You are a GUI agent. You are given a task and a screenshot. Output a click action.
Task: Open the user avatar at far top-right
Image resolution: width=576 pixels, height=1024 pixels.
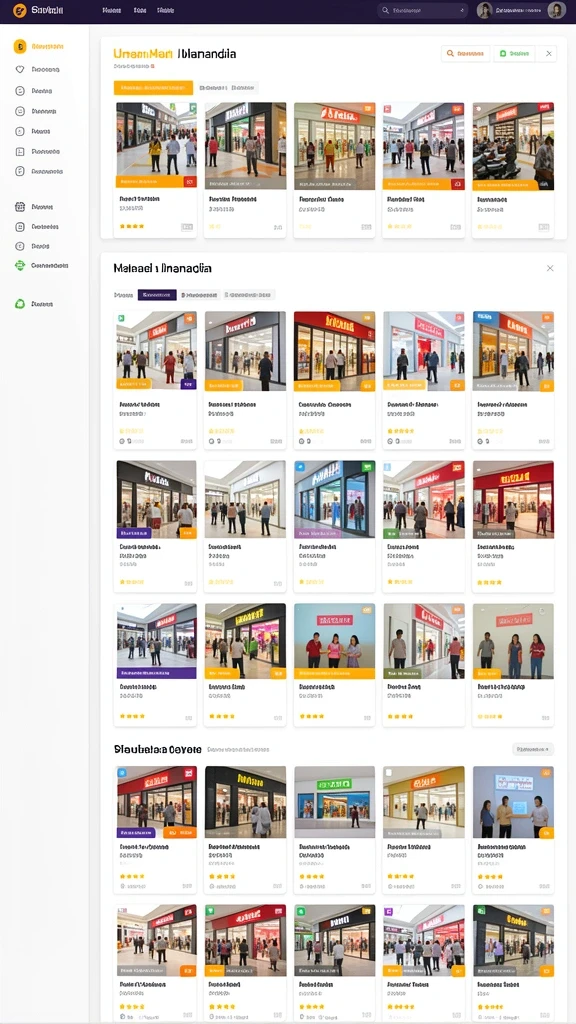coord(556,10)
